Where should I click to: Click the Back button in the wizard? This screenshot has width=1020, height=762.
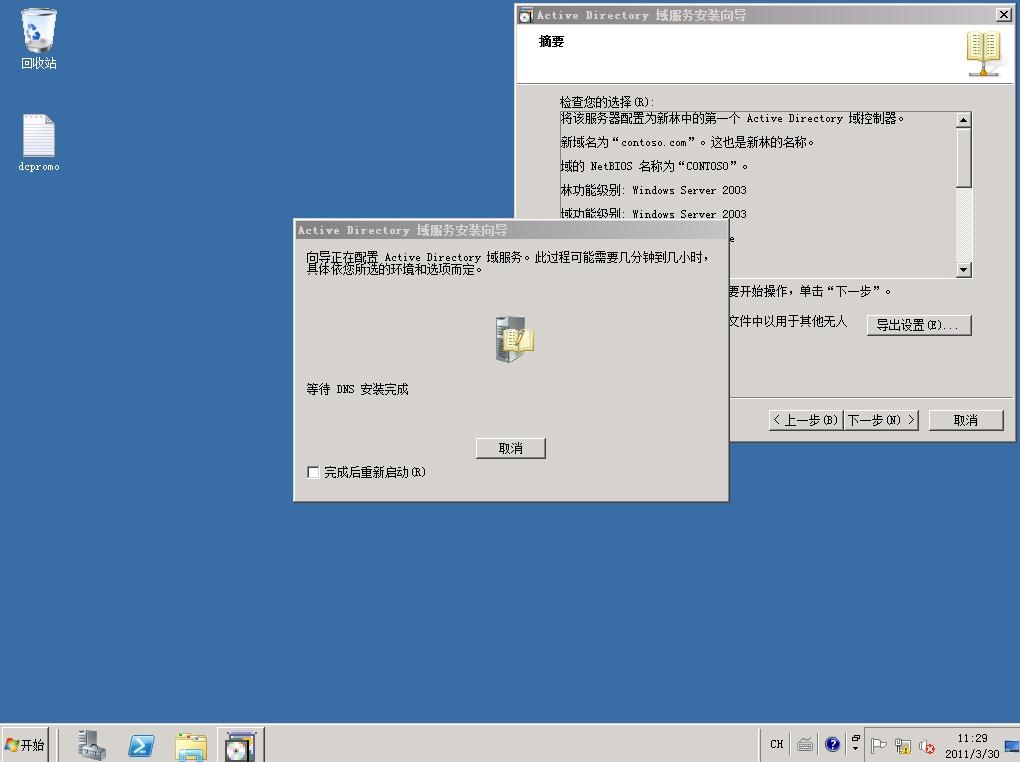[x=806, y=420]
